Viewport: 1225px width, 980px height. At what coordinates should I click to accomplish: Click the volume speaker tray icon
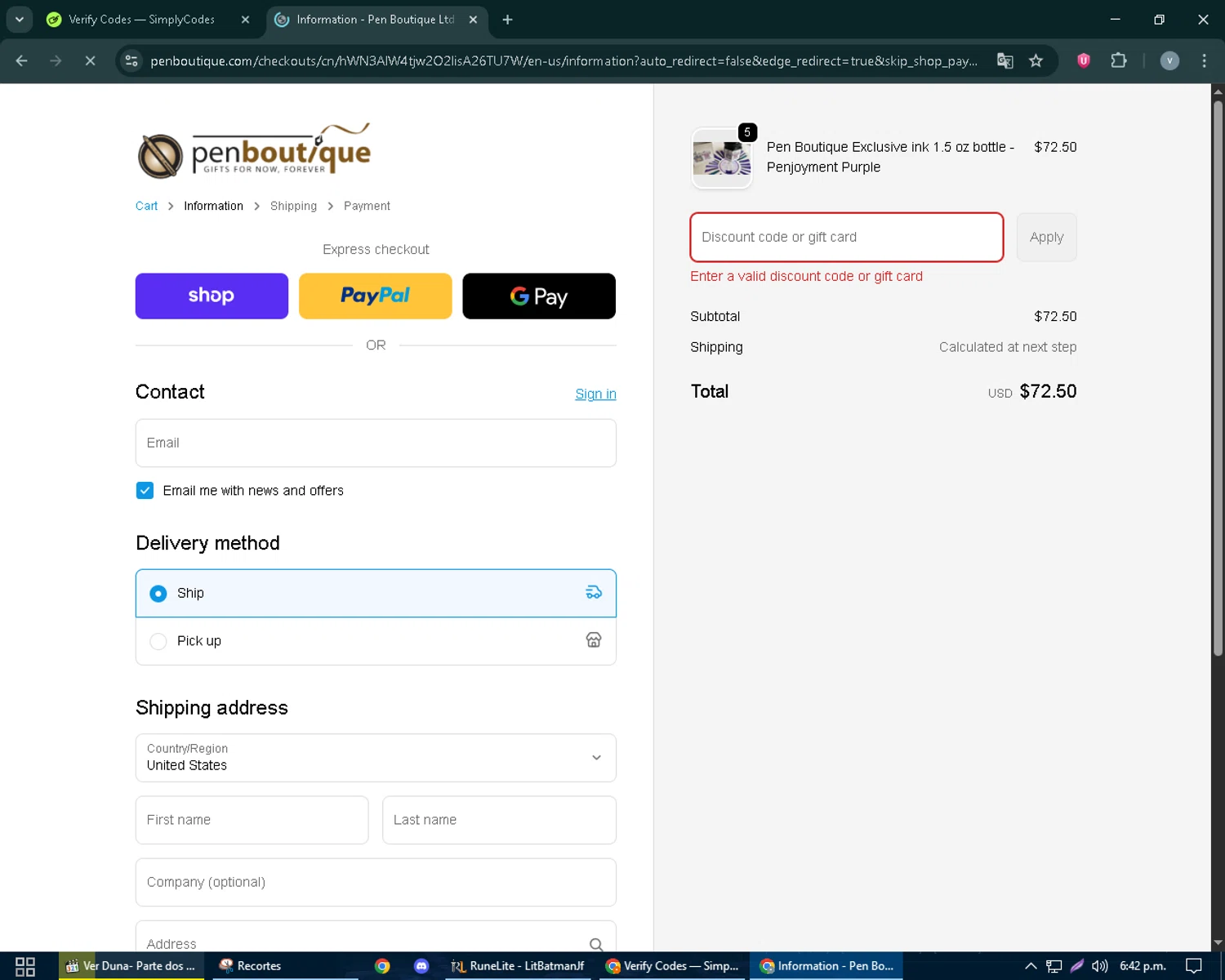[1100, 966]
